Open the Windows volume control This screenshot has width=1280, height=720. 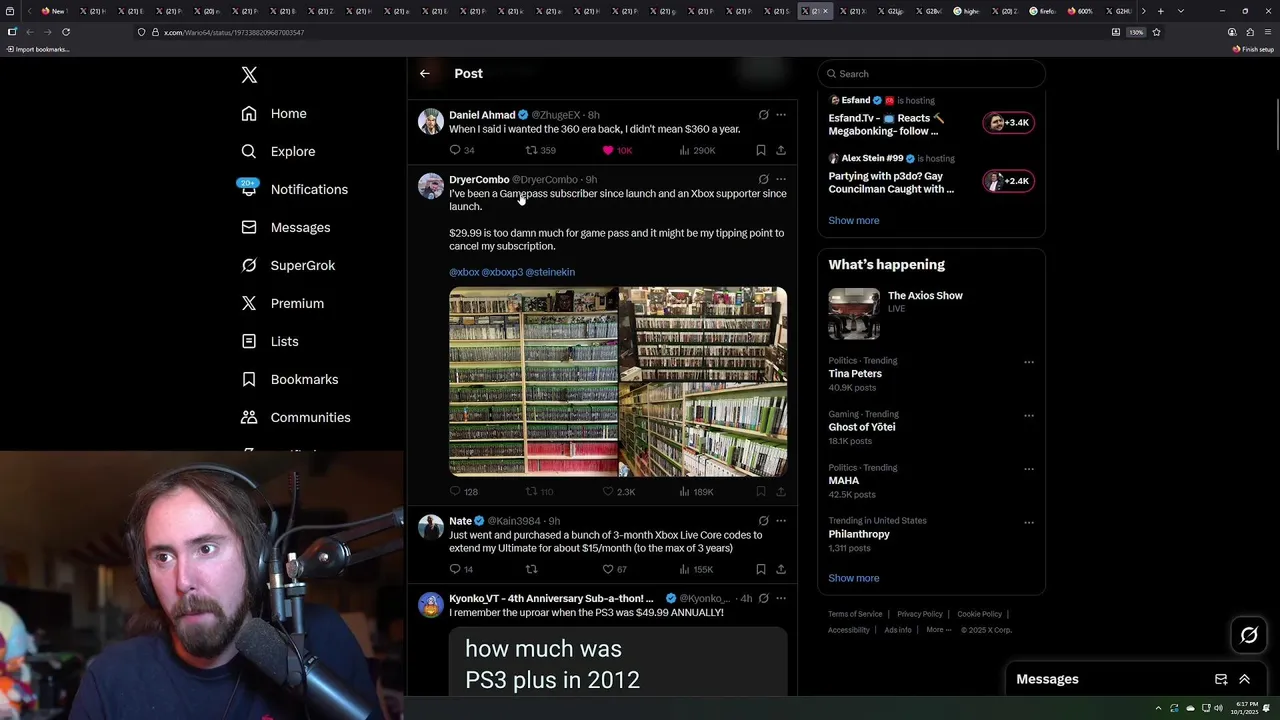point(1218,708)
